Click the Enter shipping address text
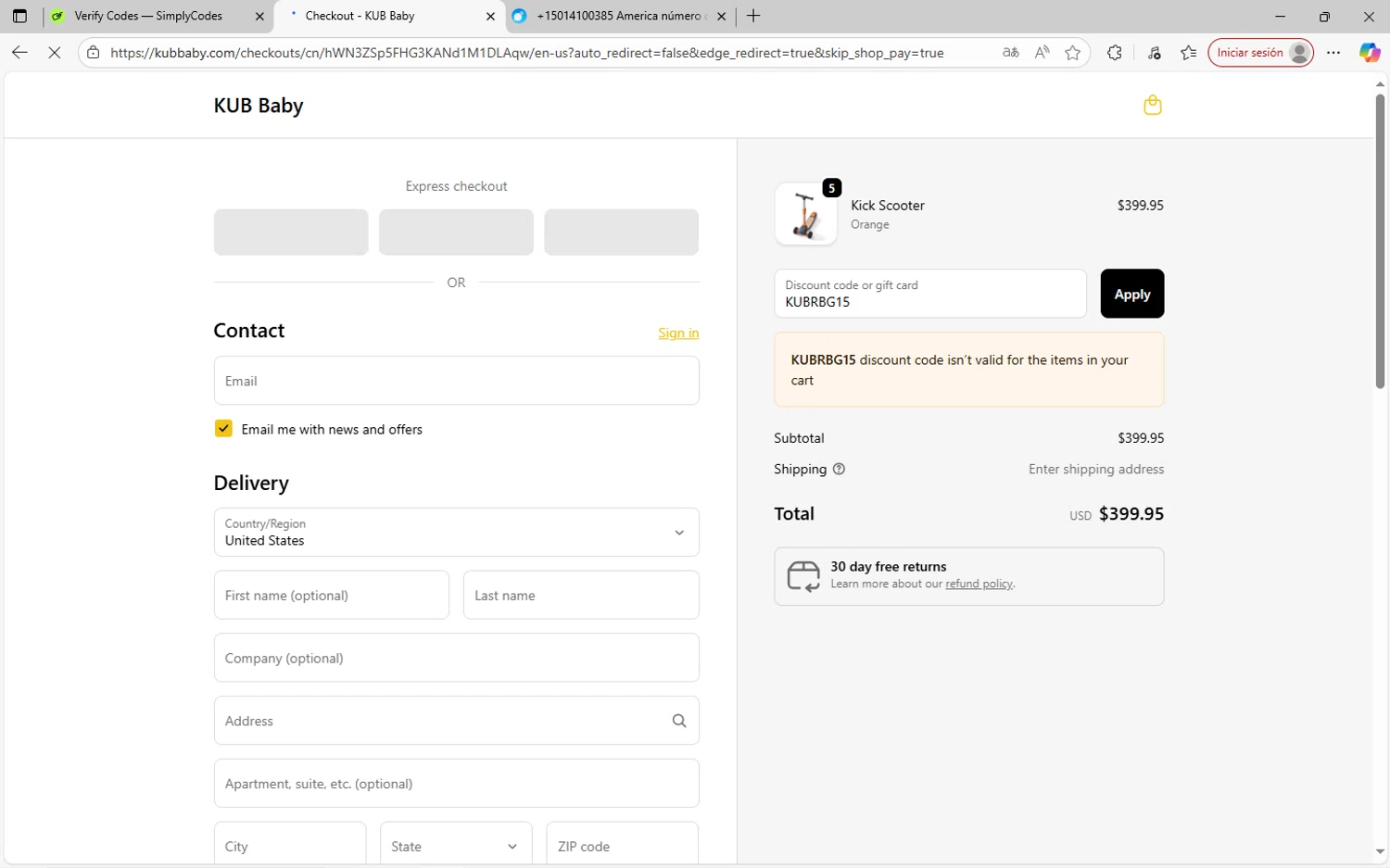Image resolution: width=1390 pixels, height=868 pixels. [x=1096, y=470]
